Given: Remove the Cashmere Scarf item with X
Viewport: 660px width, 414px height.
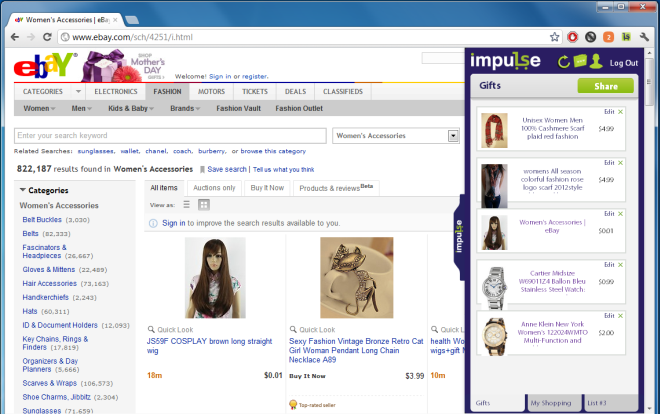Looking at the screenshot, I should coord(620,112).
